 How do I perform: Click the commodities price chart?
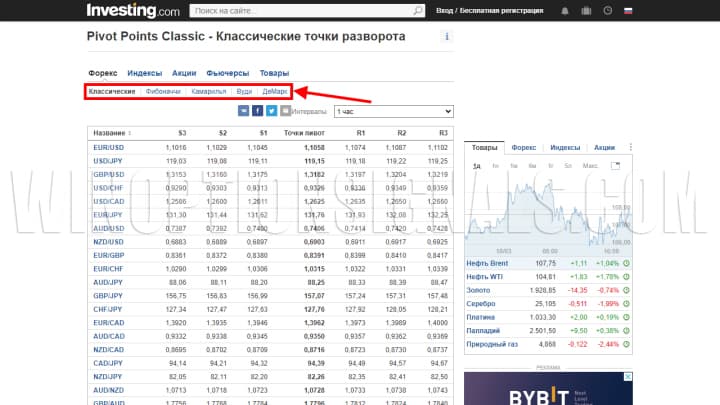click(x=548, y=216)
